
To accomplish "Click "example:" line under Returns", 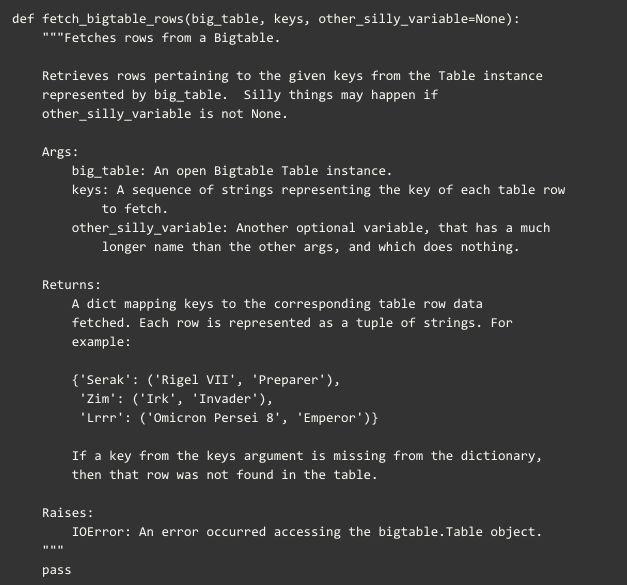I will click(101, 342).
